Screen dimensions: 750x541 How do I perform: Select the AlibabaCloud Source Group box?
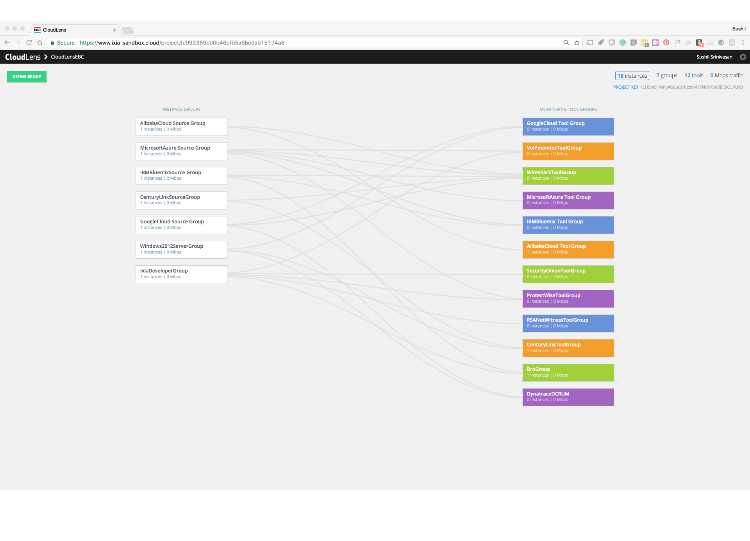[x=181, y=126]
